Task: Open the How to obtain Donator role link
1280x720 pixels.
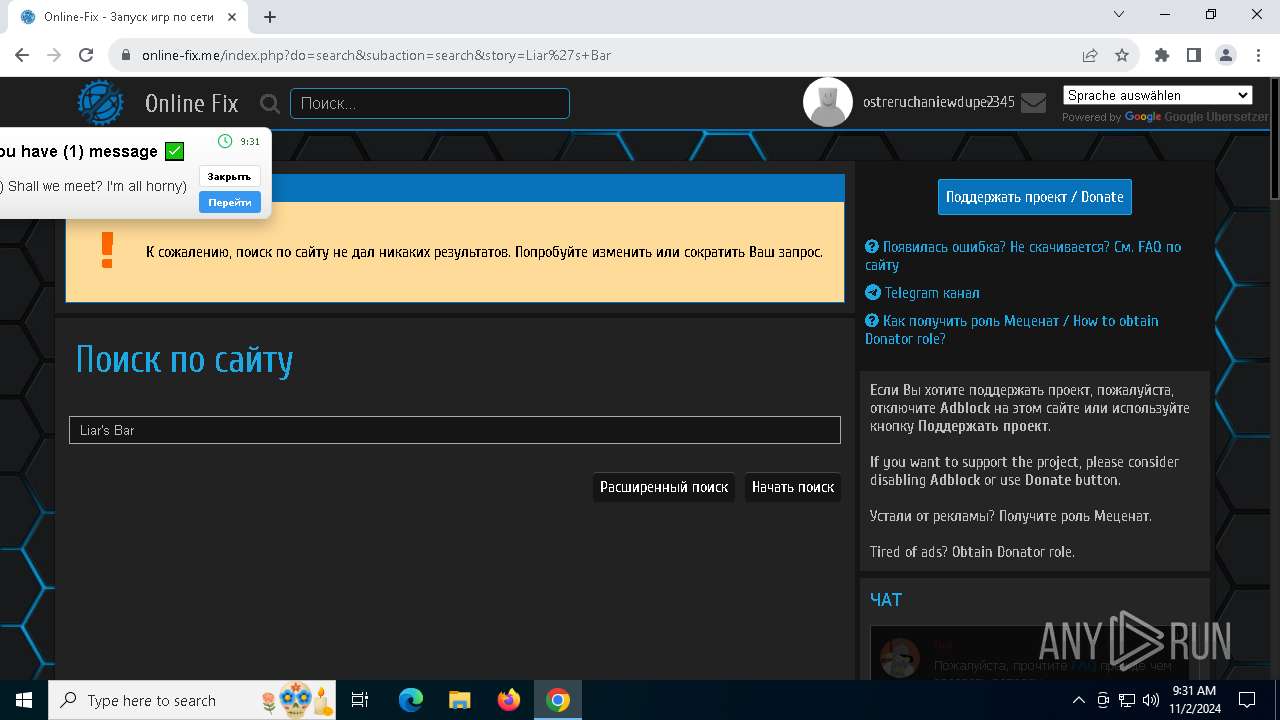Action: click(x=1012, y=329)
